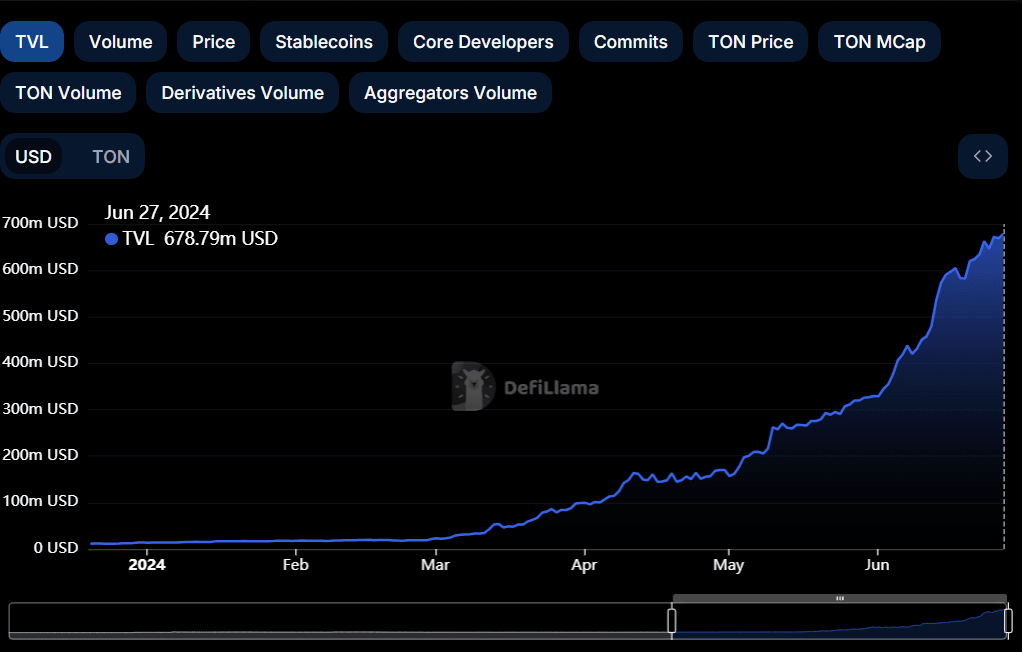Switch to the Volume tab
Screen dimensions: 1022x652
(x=120, y=41)
